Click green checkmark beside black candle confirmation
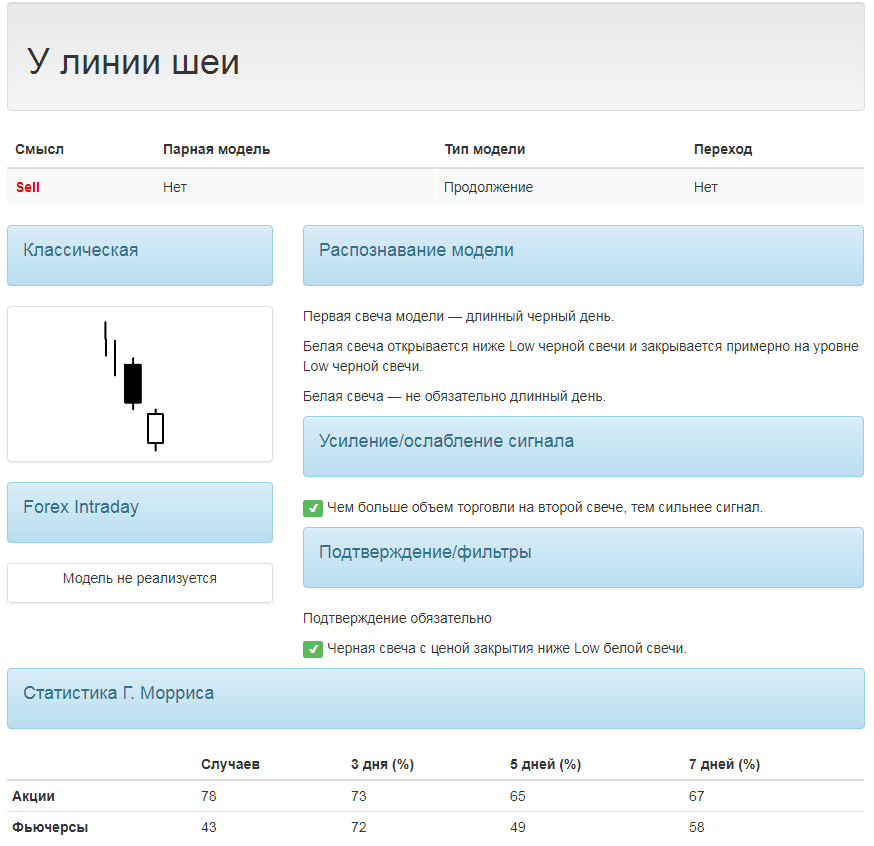Image resolution: width=874 pixels, height=846 pixels. pyautogui.click(x=313, y=649)
